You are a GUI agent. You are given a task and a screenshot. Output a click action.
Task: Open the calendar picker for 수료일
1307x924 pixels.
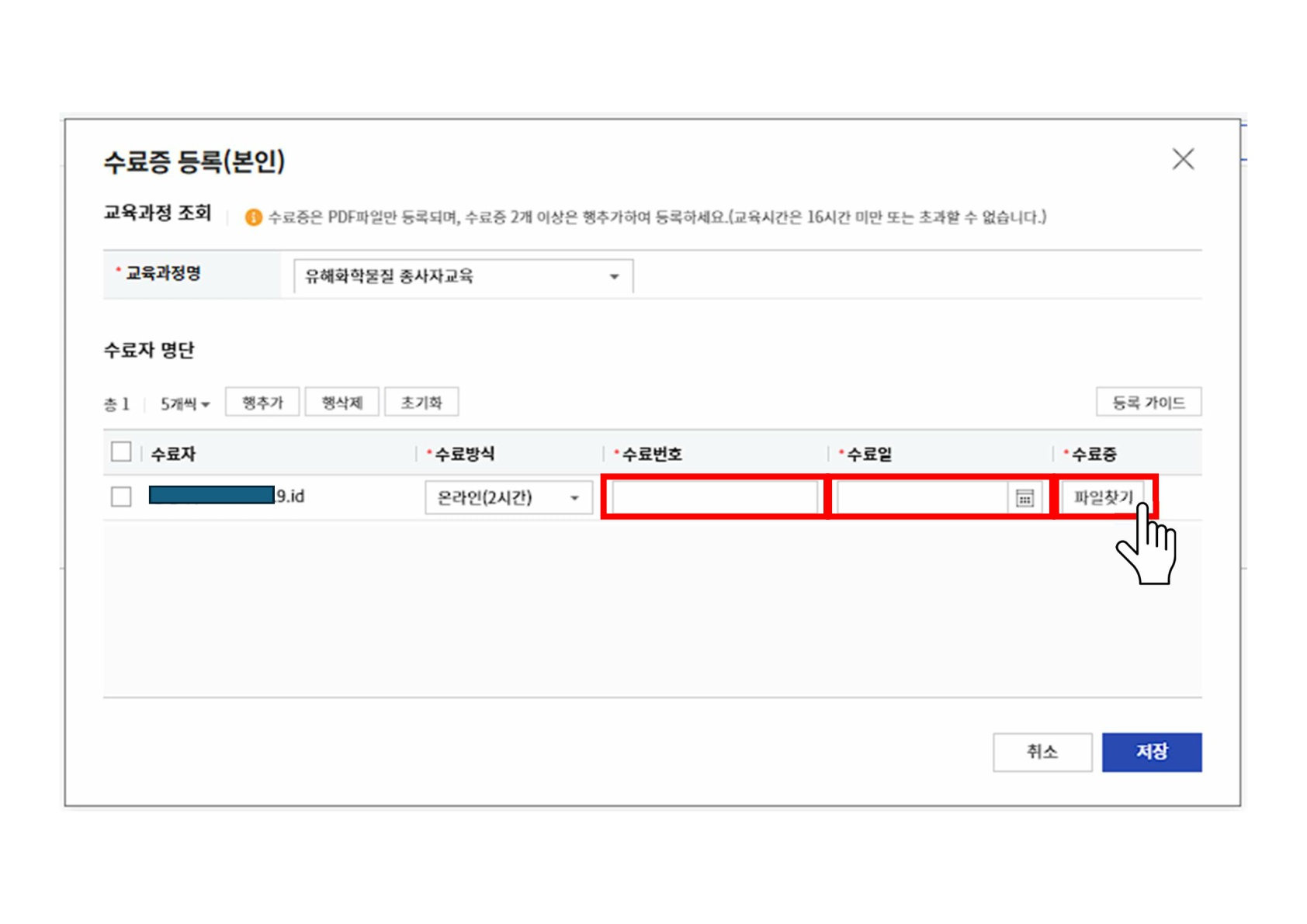(1024, 498)
